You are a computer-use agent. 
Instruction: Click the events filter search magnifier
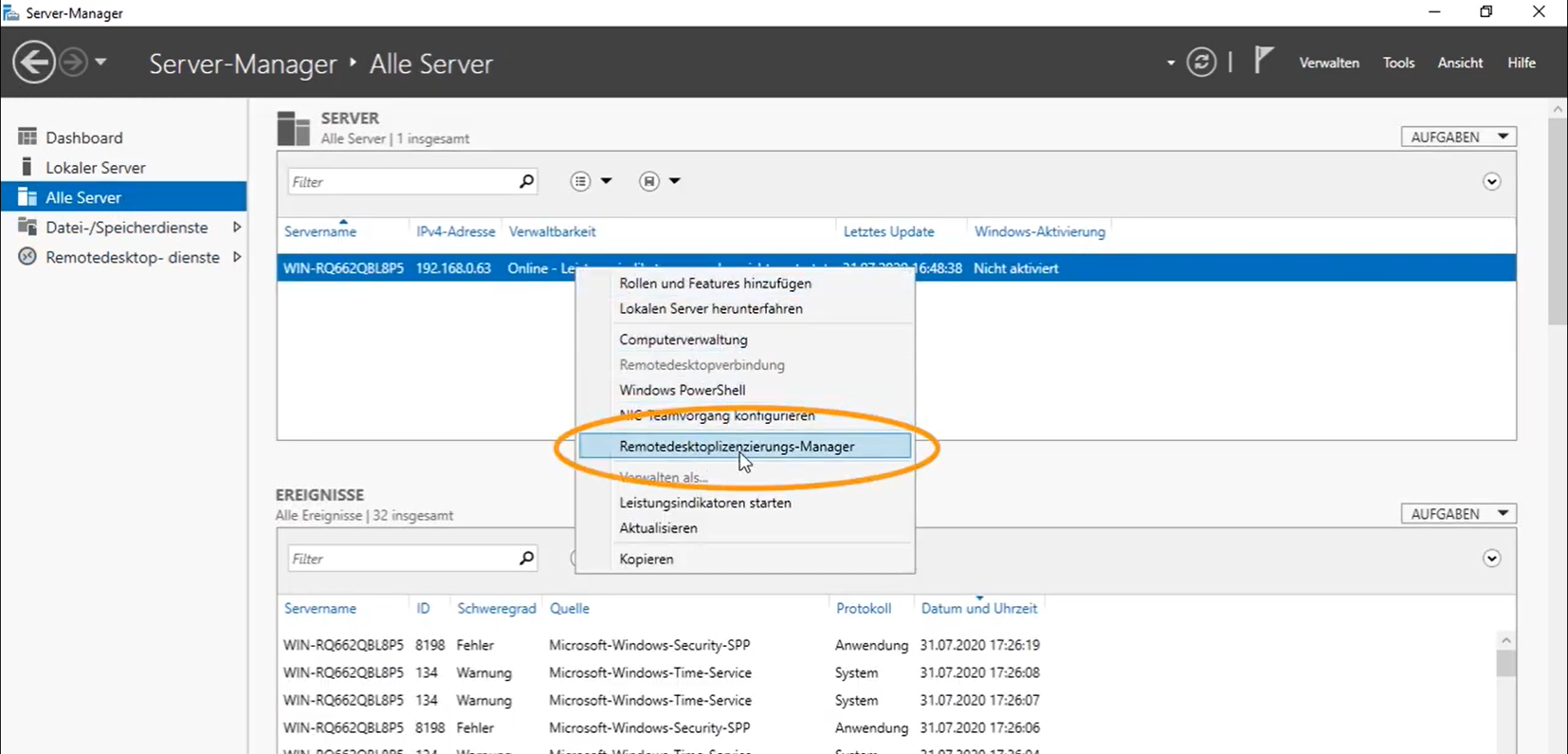tap(527, 559)
